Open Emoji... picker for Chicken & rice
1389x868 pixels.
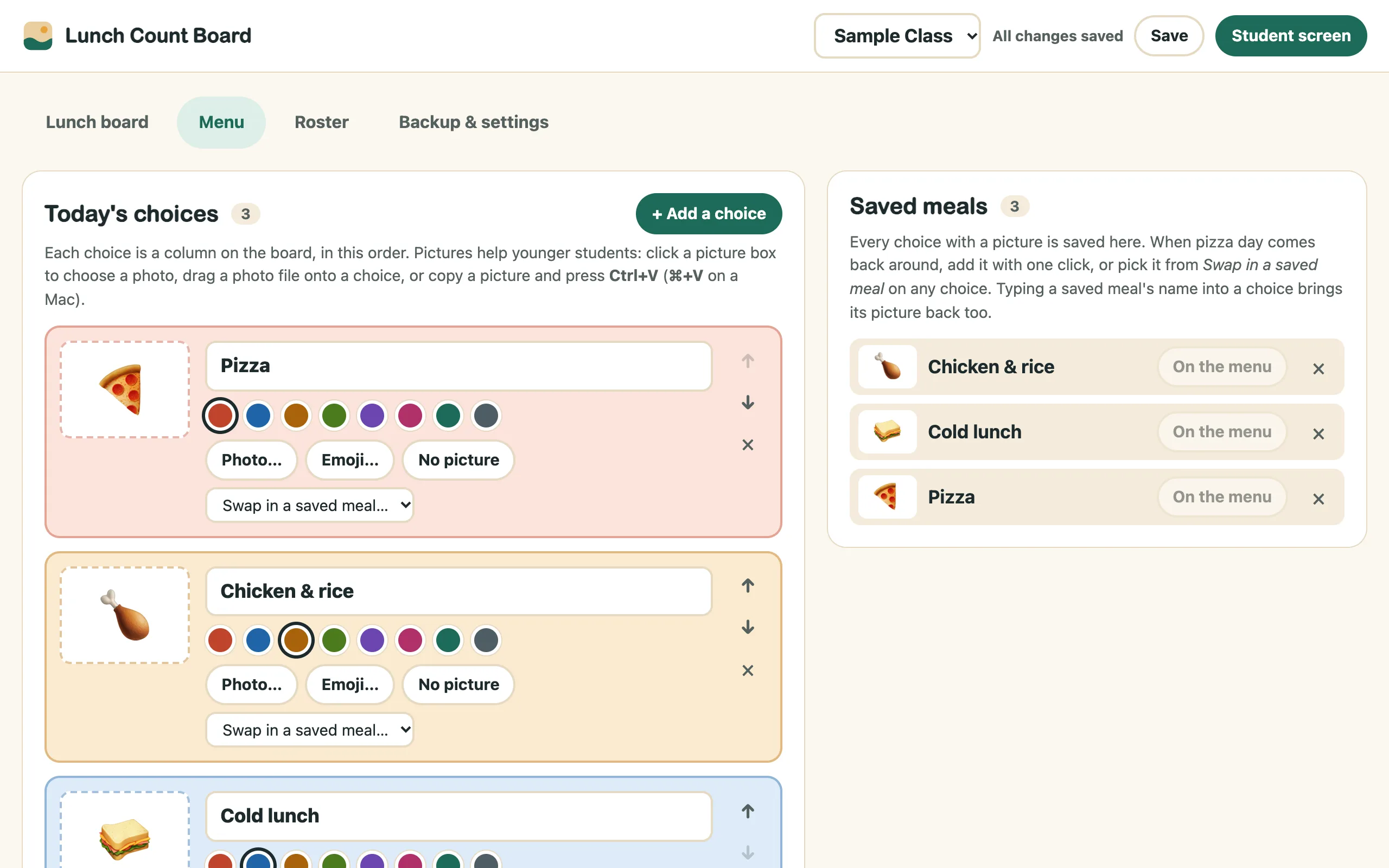pyautogui.click(x=350, y=684)
